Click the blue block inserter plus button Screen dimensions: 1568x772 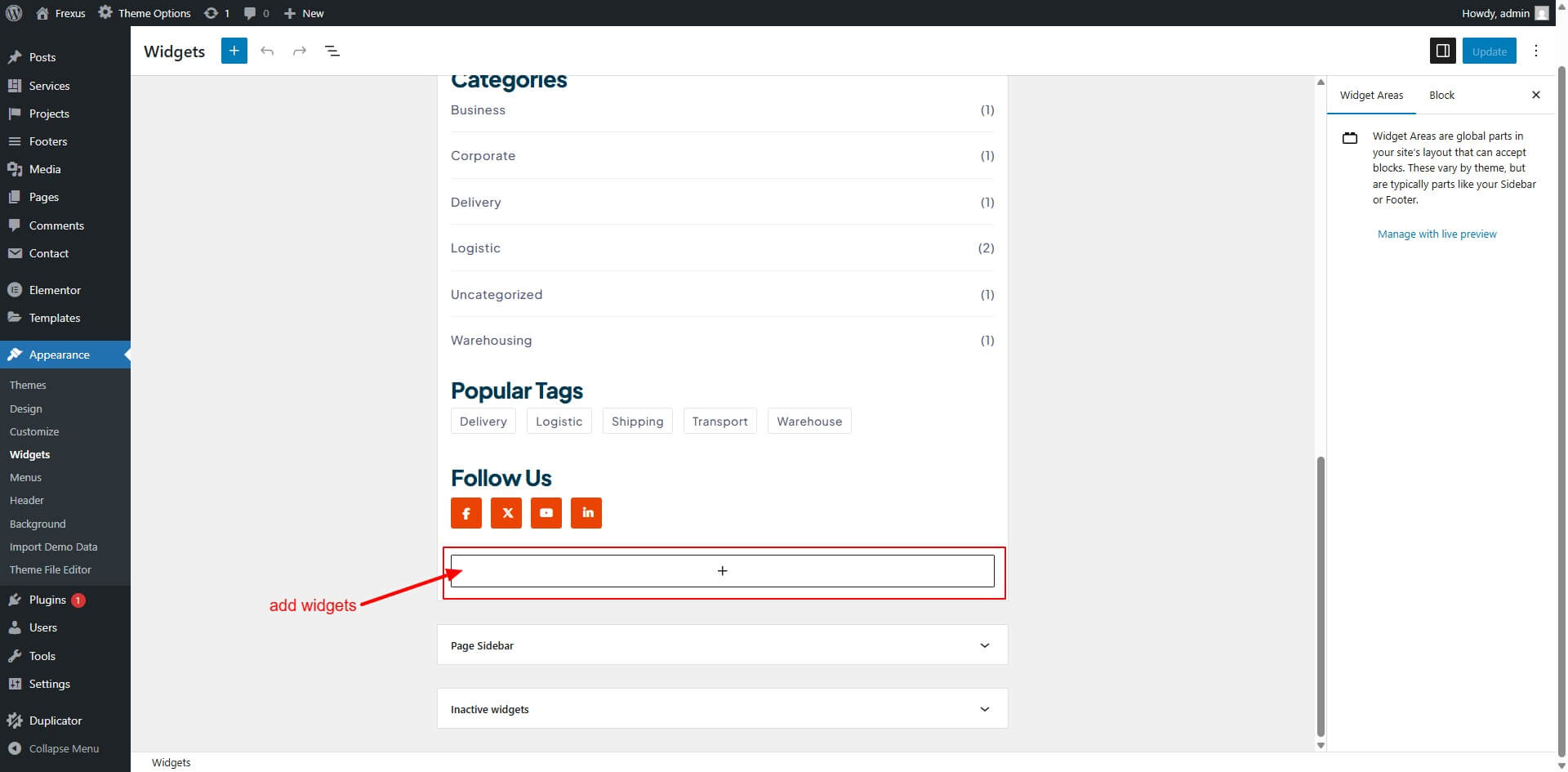(x=234, y=51)
